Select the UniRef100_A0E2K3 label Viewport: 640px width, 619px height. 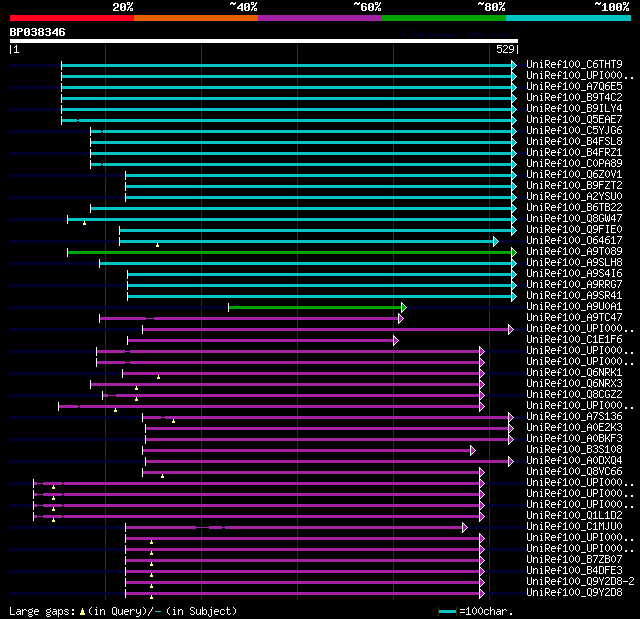pyautogui.click(x=574, y=428)
